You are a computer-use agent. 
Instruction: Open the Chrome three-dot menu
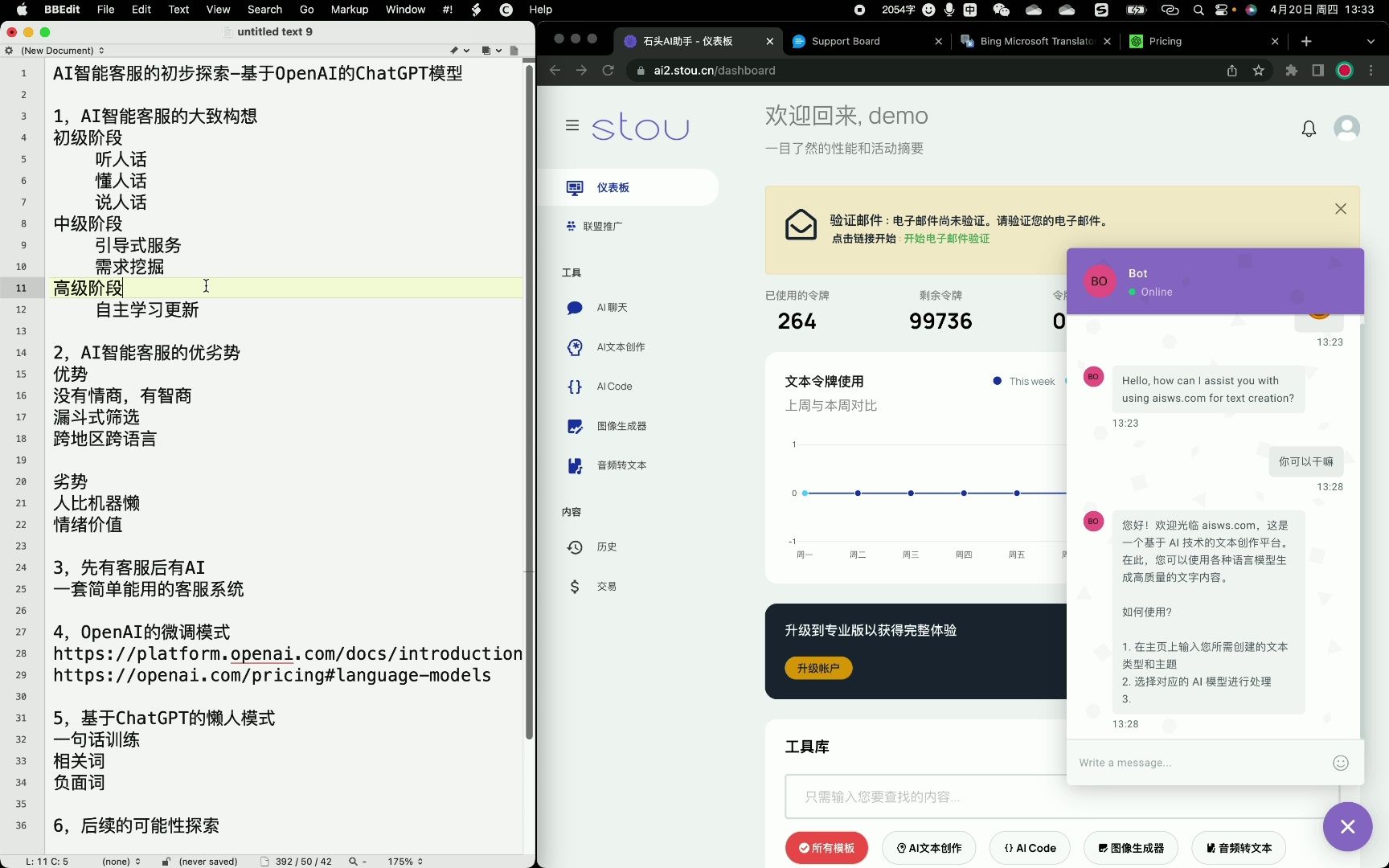click(1371, 70)
